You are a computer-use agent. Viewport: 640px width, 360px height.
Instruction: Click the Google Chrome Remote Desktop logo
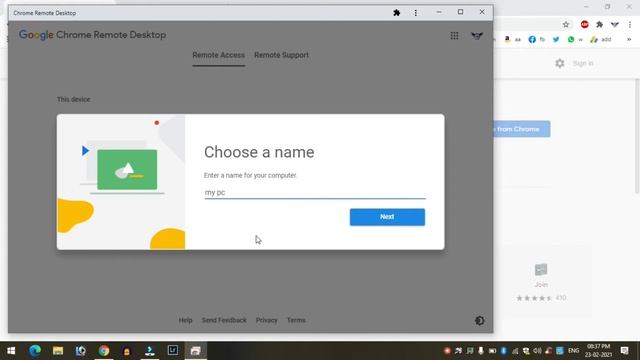coord(93,35)
